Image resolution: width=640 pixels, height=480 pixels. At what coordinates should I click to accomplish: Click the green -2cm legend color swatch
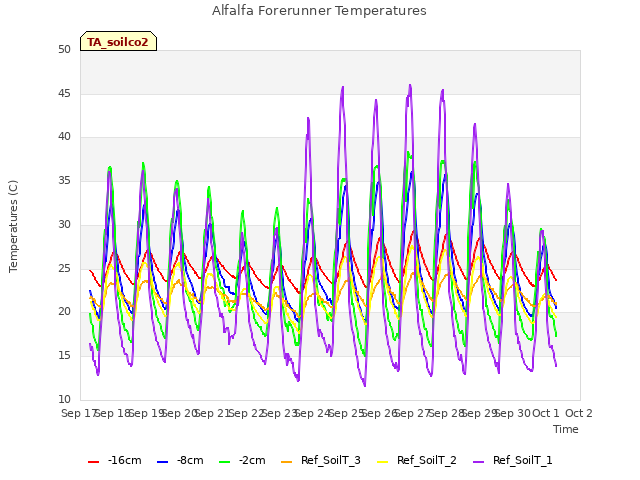[224, 462]
